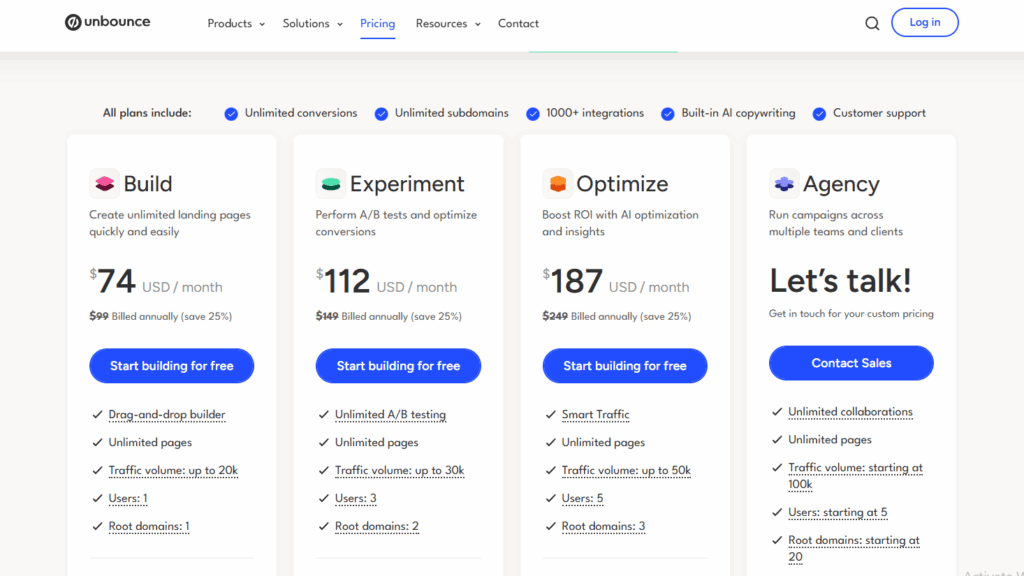This screenshot has width=1024, height=576.
Task: Click the Build plan pink icon
Action: [x=104, y=184]
